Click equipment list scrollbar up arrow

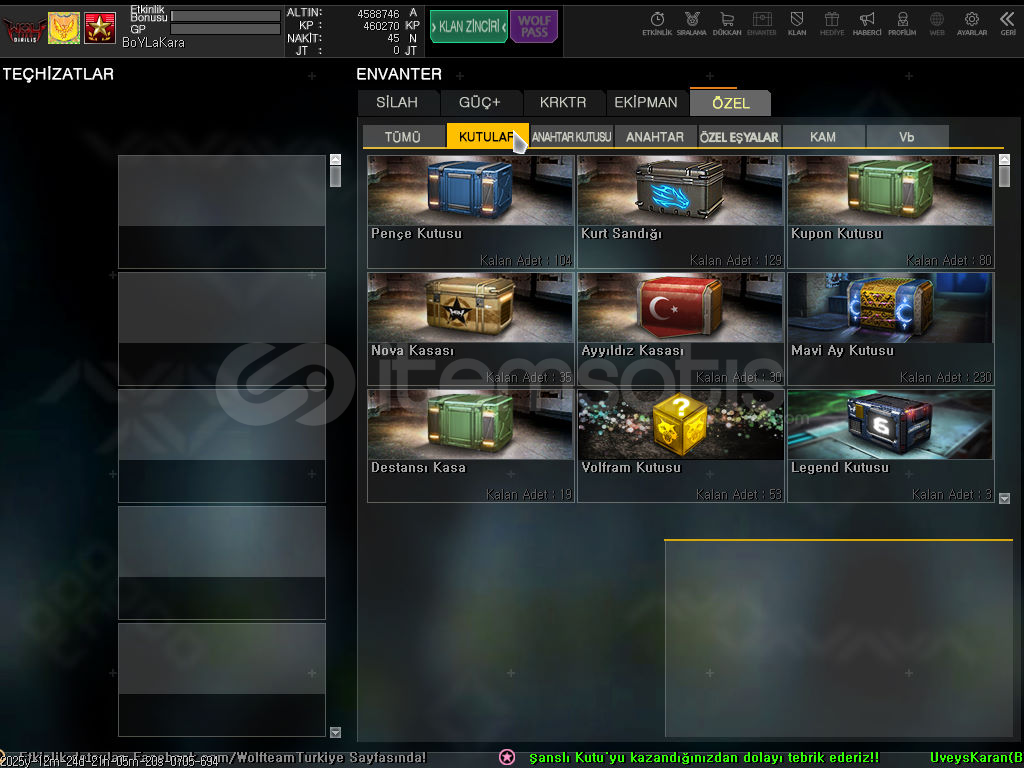(335, 159)
